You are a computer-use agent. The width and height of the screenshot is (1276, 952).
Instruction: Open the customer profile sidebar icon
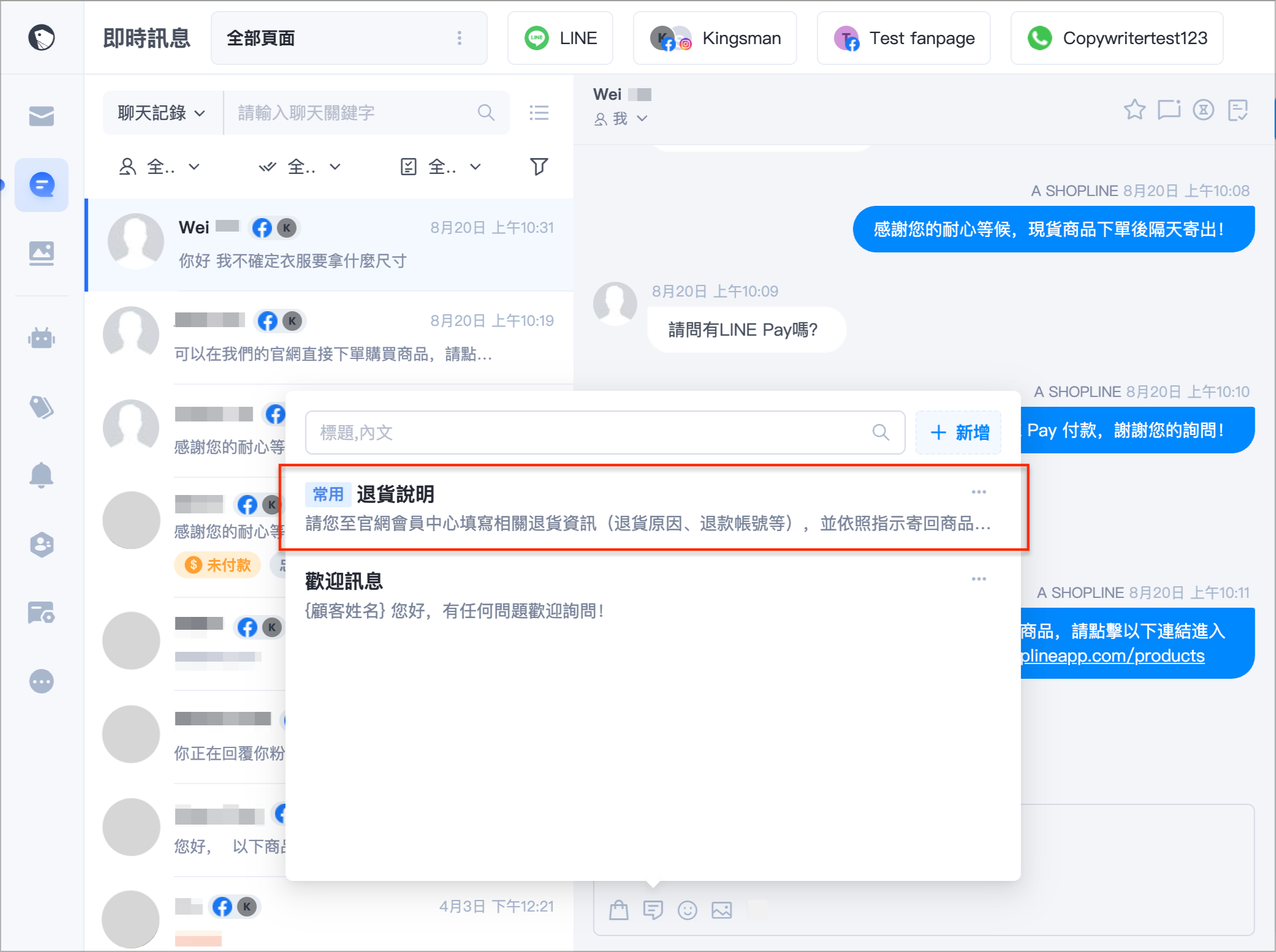point(41,544)
